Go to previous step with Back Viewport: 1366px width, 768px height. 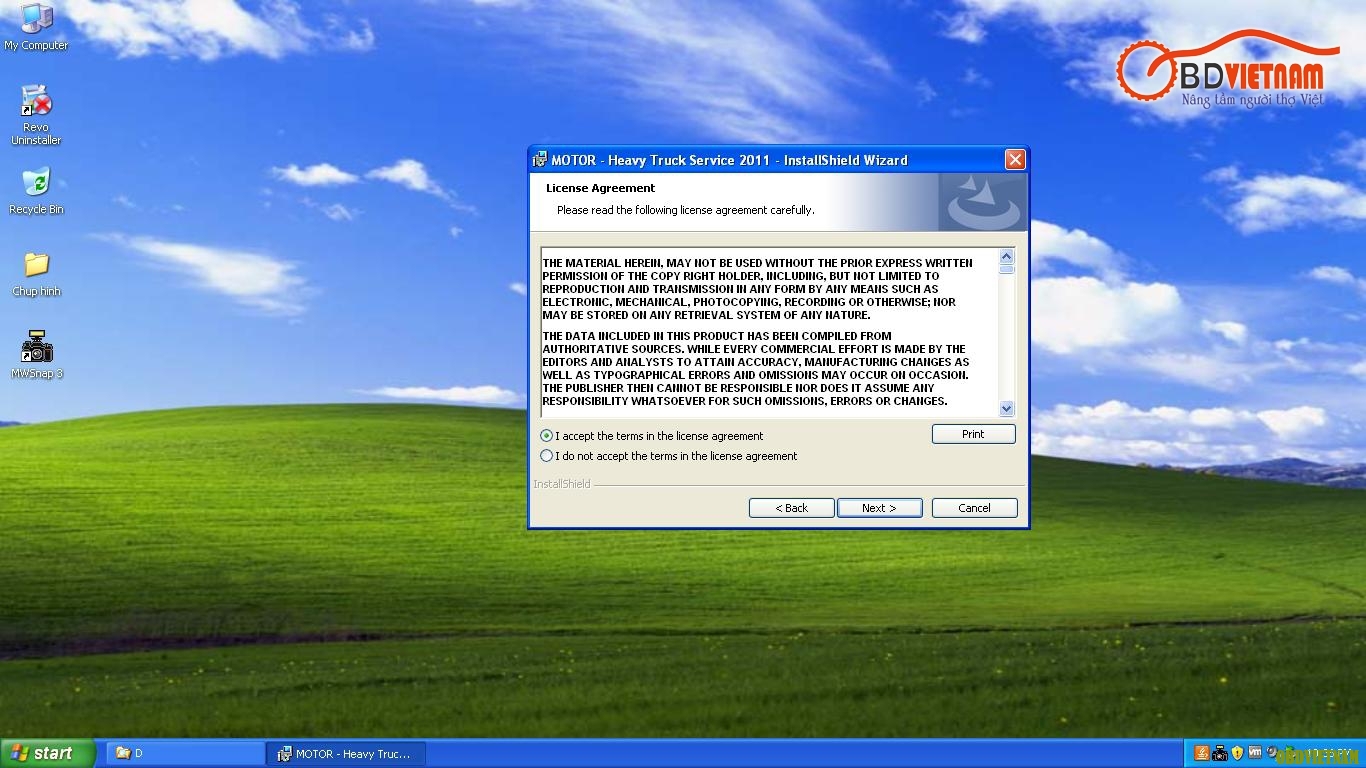tap(791, 508)
